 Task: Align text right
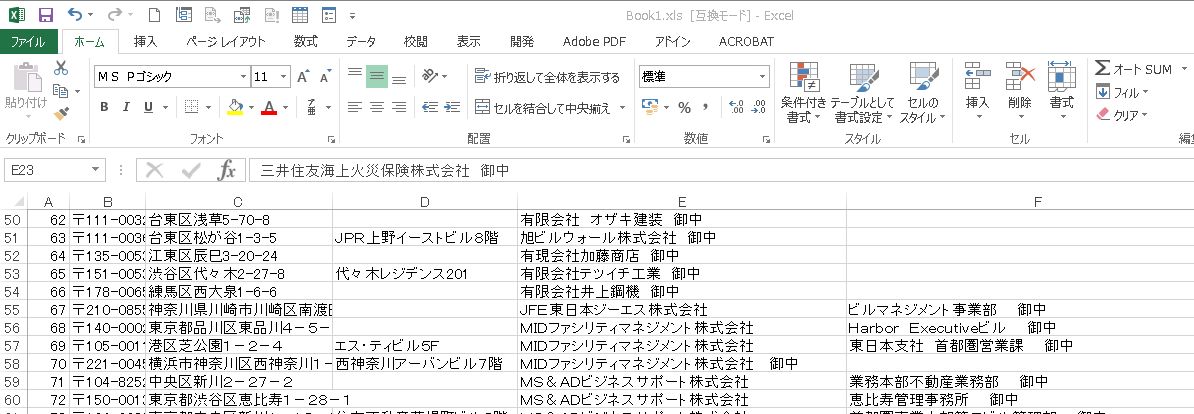(x=398, y=107)
